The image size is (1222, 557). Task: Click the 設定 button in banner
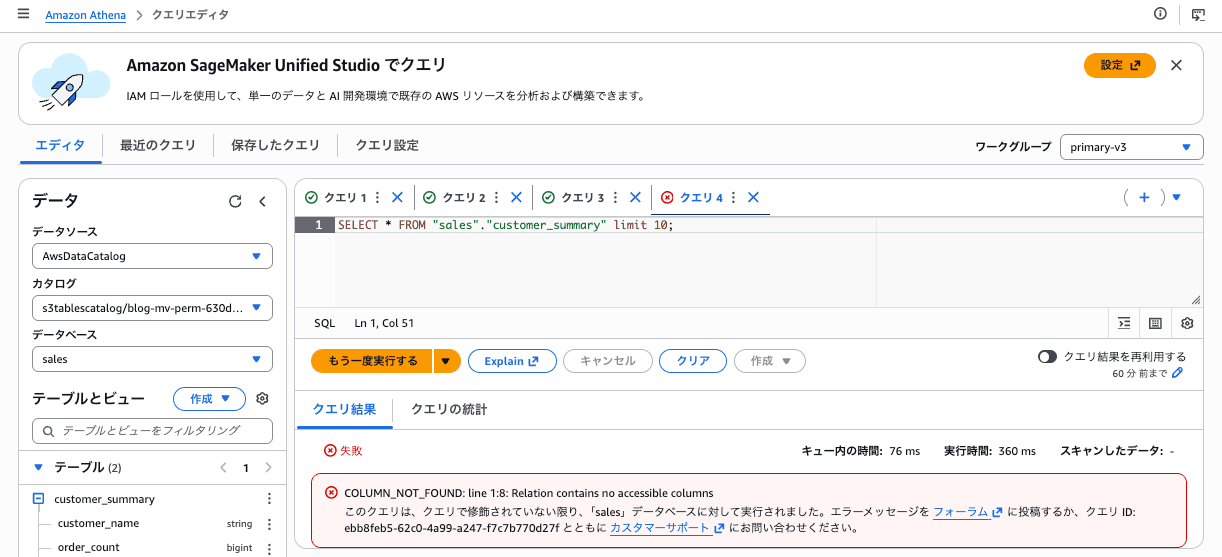(x=1120, y=65)
